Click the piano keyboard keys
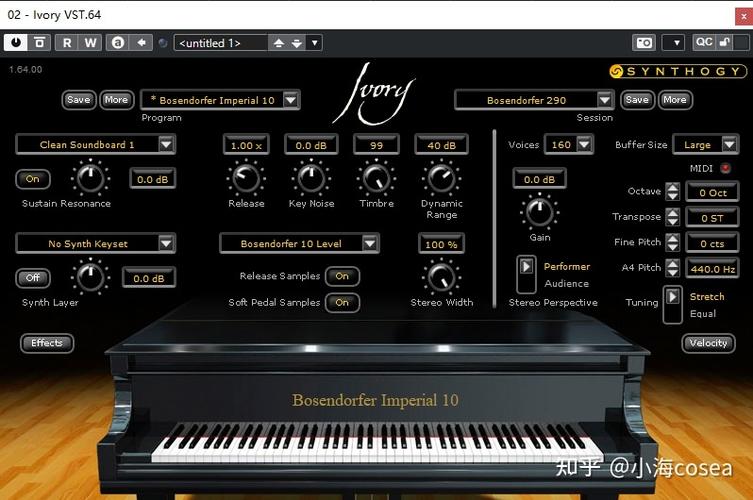Image resolution: width=753 pixels, height=500 pixels. pyautogui.click(x=376, y=443)
